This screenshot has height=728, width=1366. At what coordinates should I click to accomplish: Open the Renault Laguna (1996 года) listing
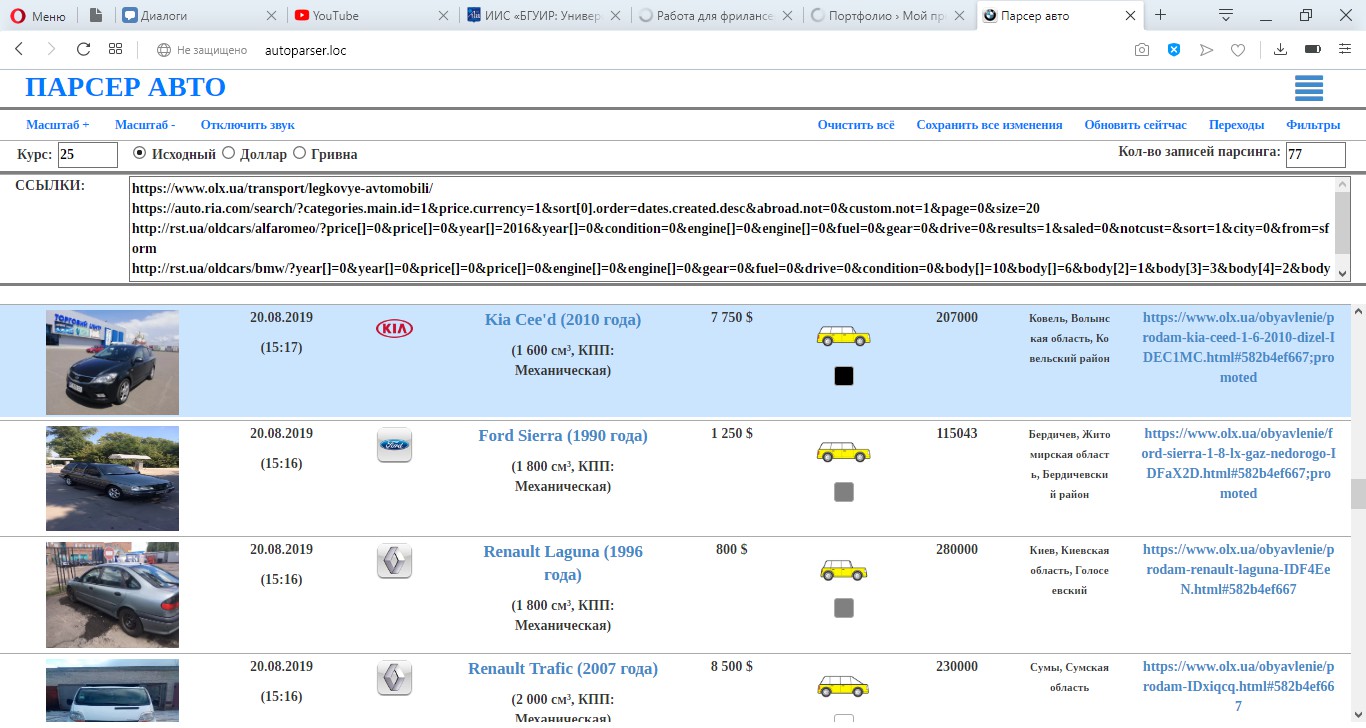pyautogui.click(x=563, y=563)
